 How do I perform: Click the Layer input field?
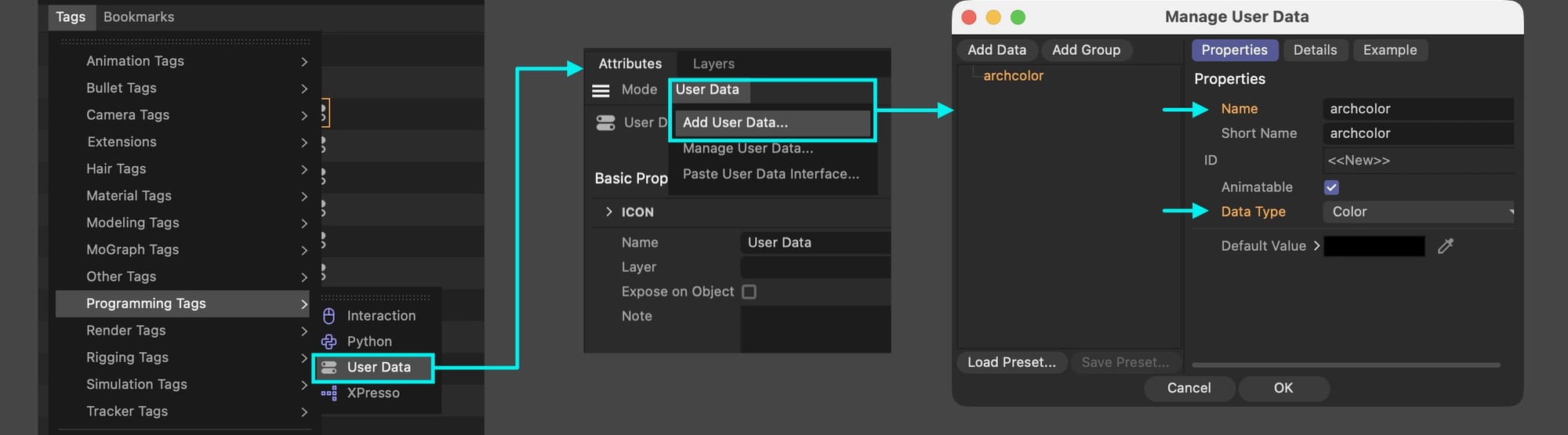[815, 267]
